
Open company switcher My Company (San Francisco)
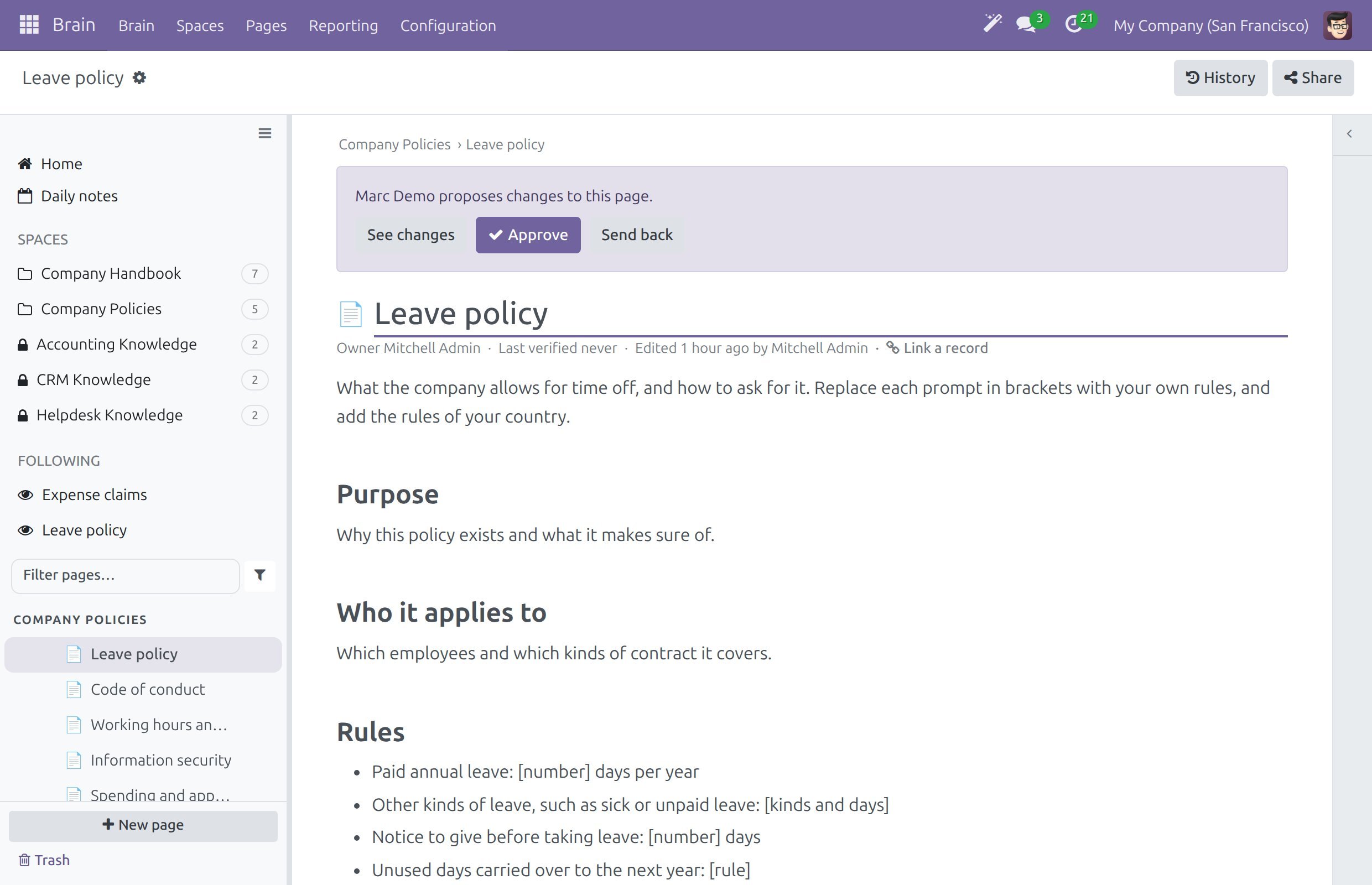tap(1211, 25)
